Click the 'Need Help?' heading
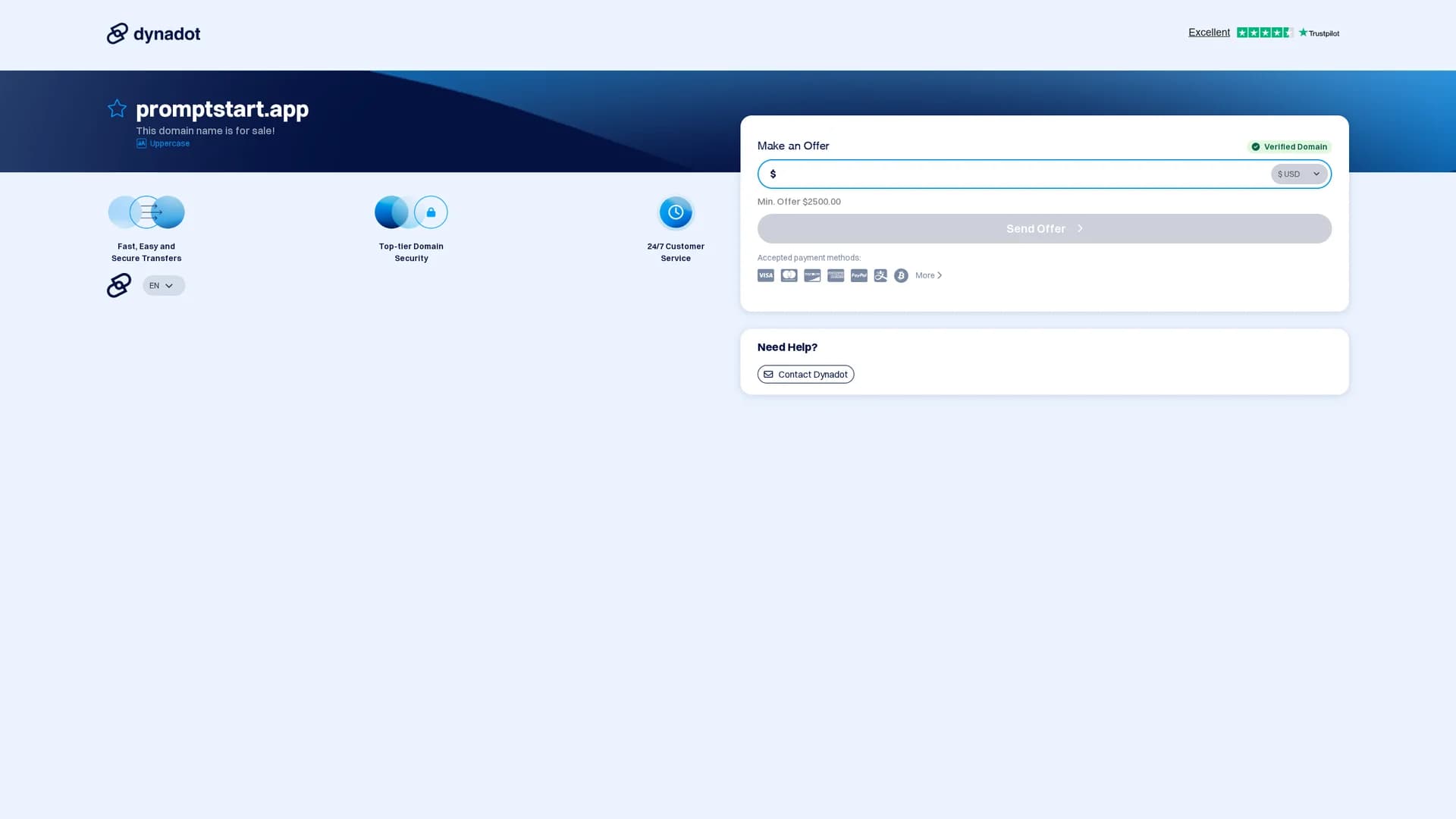This screenshot has width=1456, height=819. coord(787,347)
